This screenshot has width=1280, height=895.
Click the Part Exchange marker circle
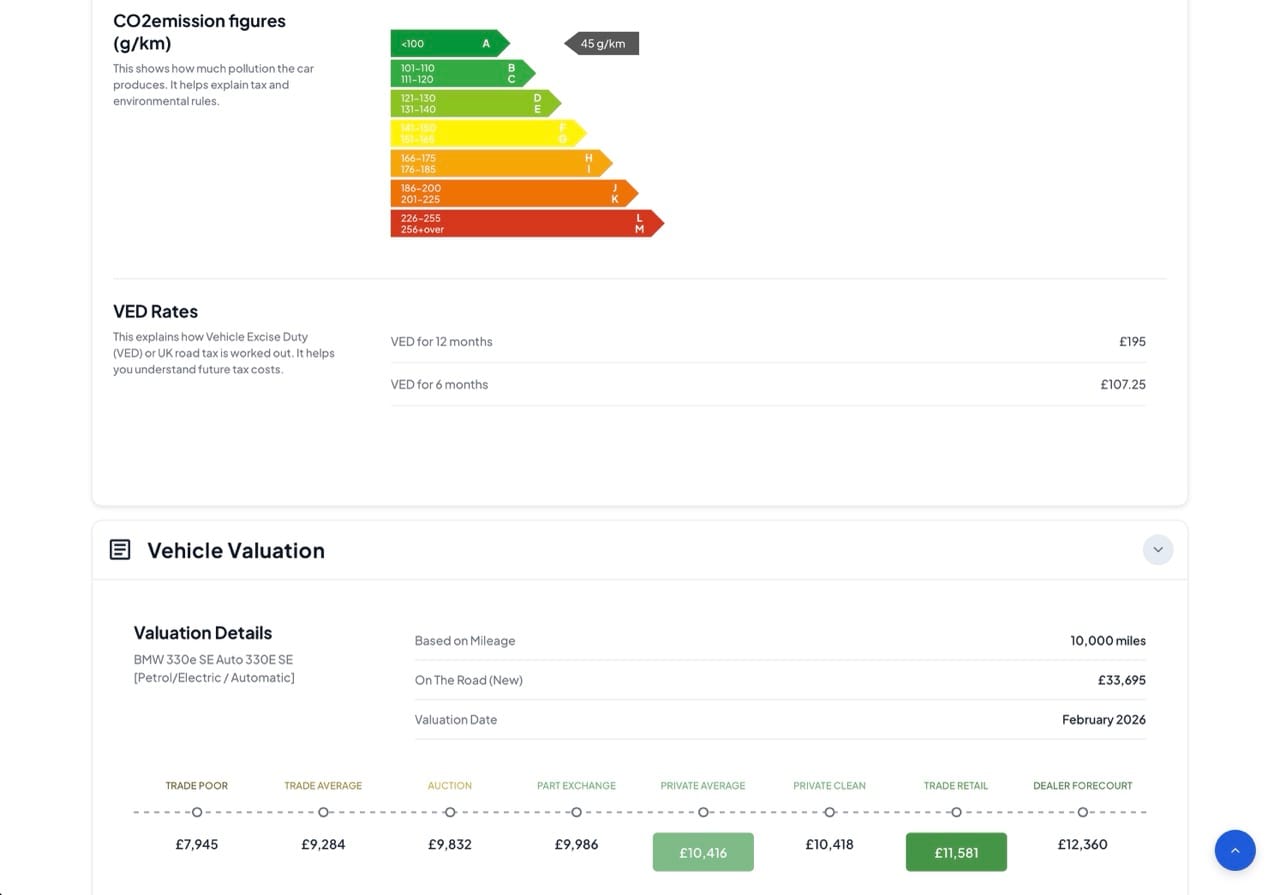point(576,812)
